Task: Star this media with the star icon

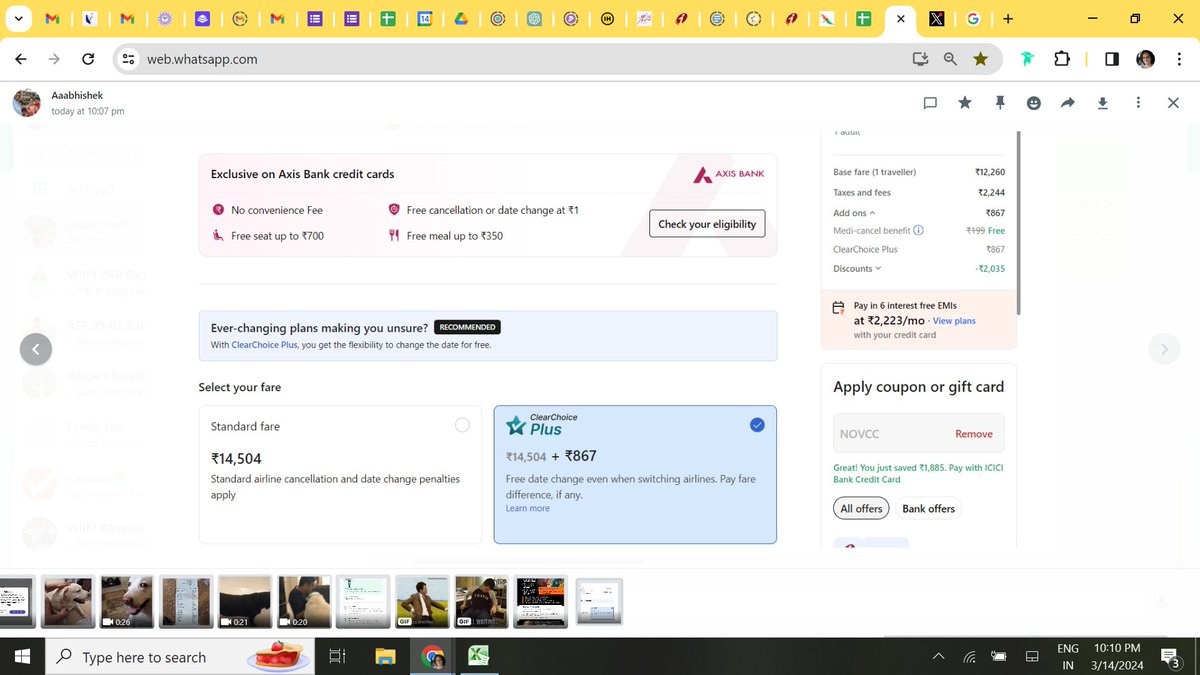Action: [x=965, y=103]
